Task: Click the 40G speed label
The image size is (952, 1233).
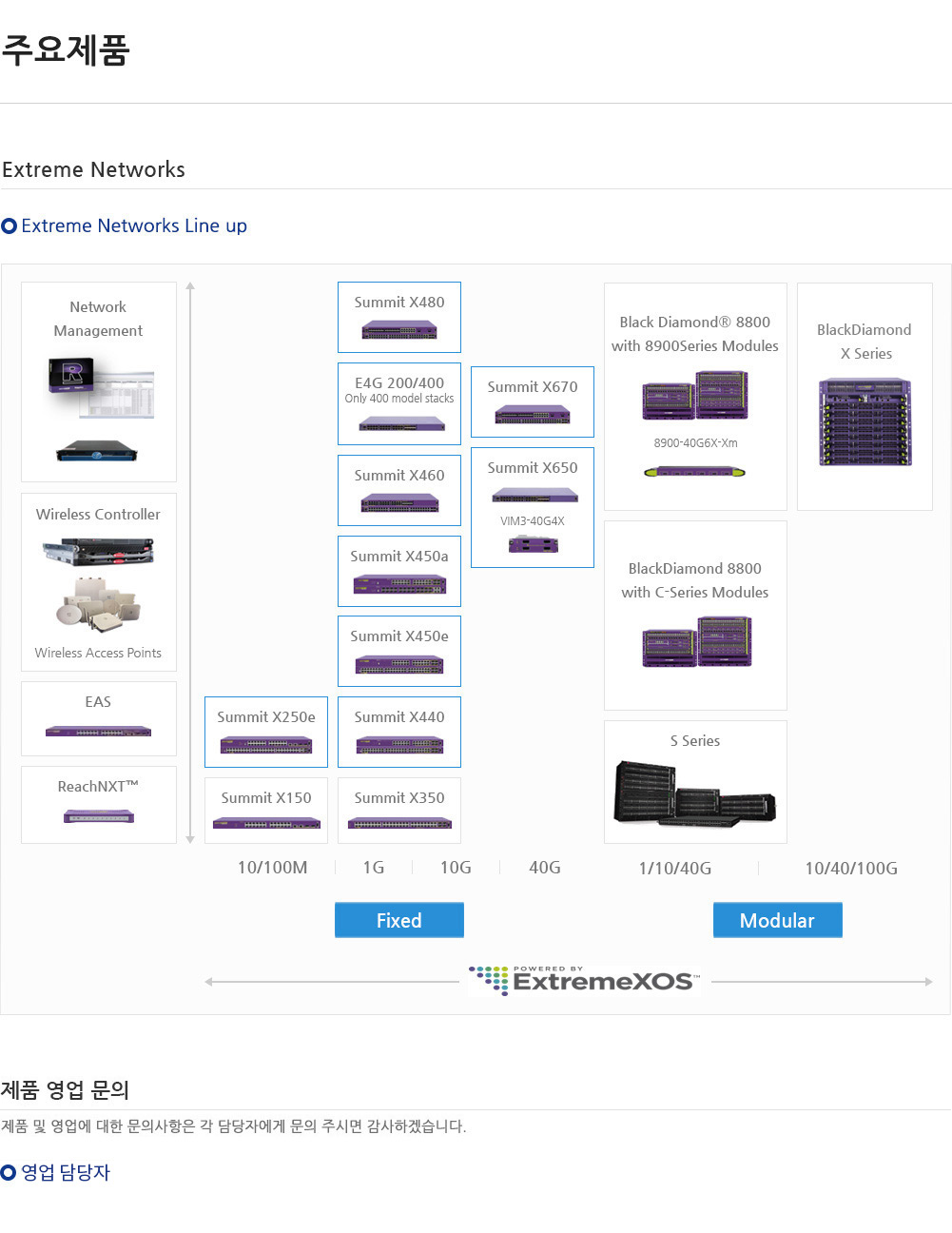Action: pos(545,868)
